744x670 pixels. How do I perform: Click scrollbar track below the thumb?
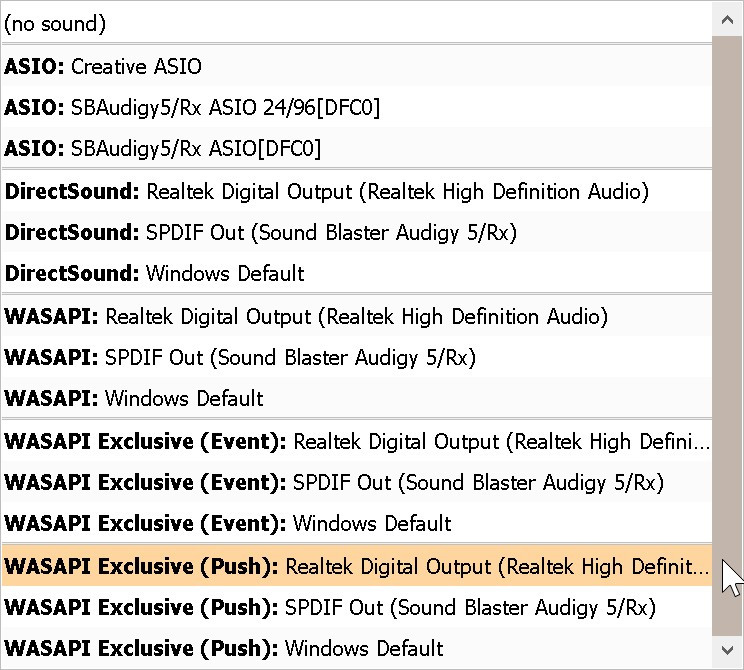click(x=728, y=635)
